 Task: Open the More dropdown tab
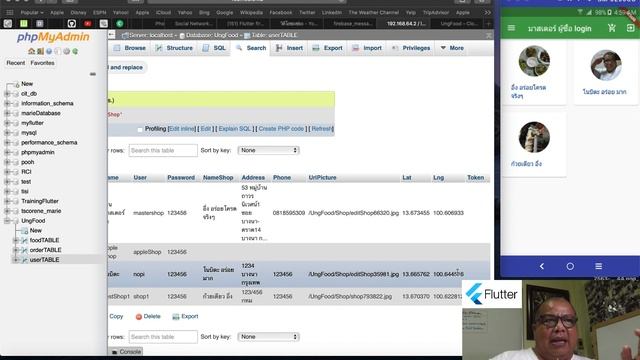coord(452,48)
